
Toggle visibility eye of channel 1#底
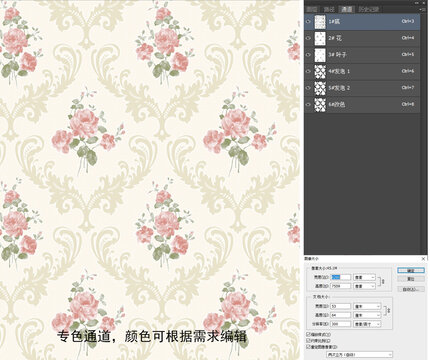308,21
